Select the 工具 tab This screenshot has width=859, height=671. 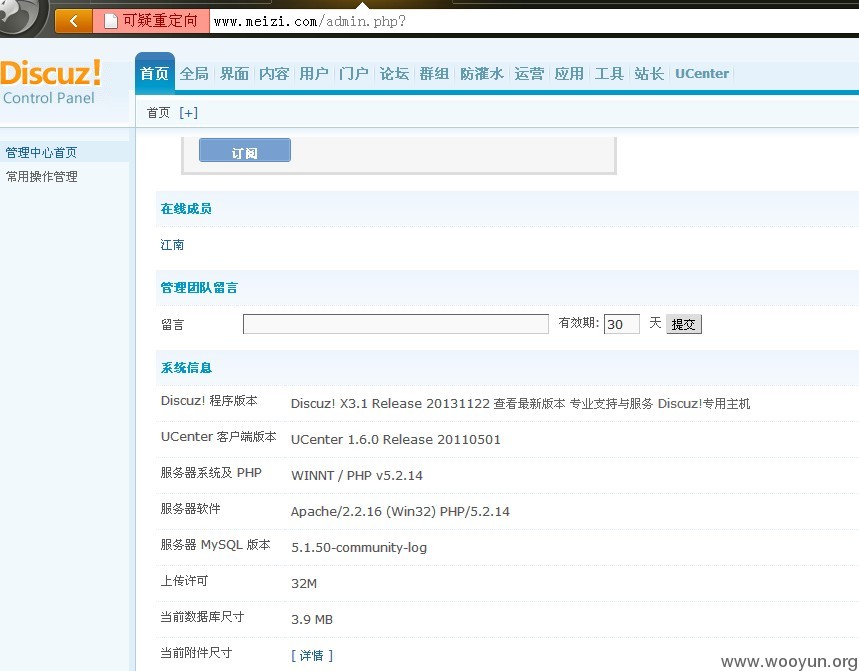609,73
